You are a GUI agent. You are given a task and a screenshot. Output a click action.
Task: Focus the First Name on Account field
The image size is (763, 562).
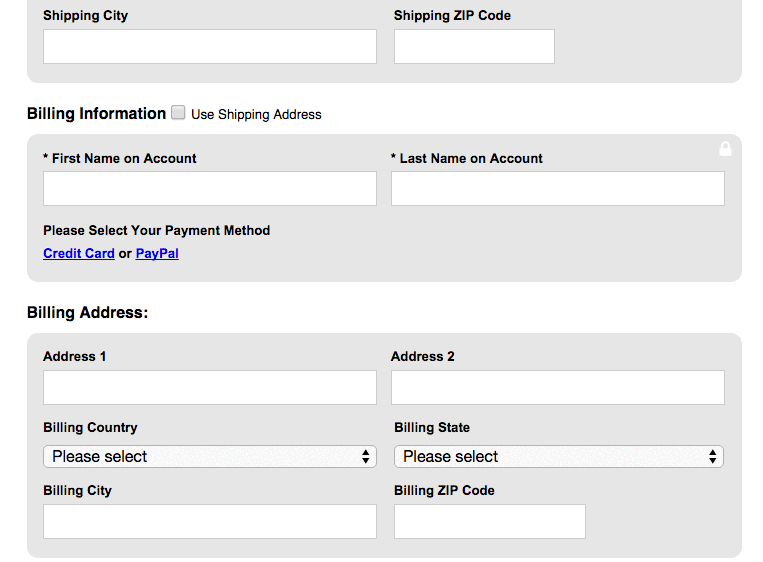(209, 189)
